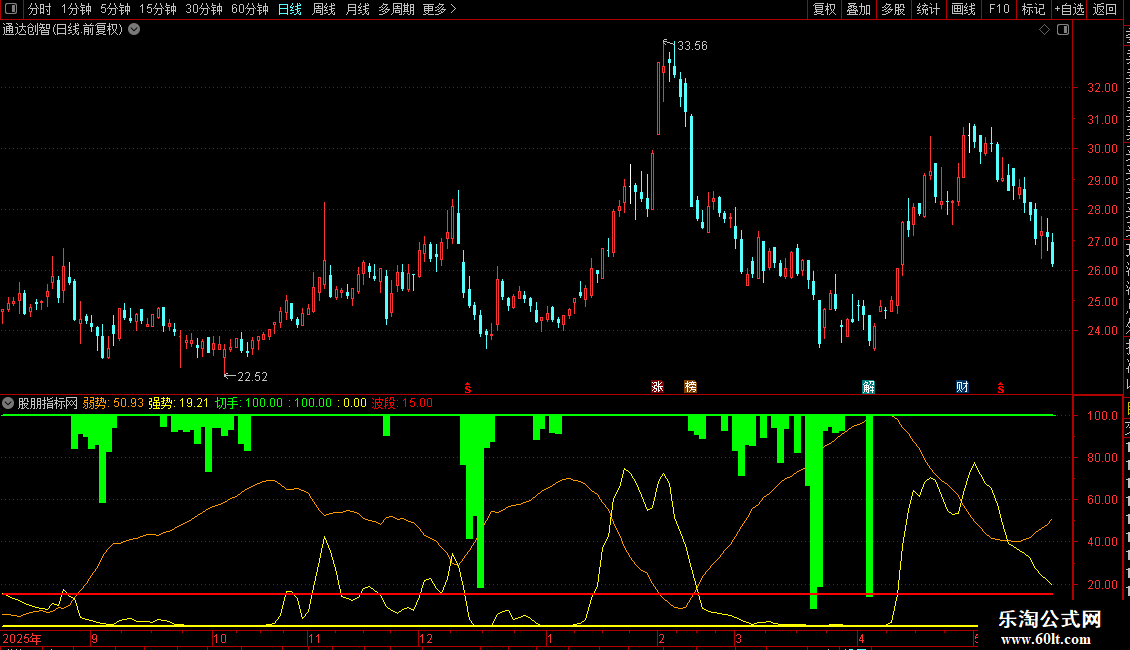Switch to 周线 weekly chart
The image size is (1130, 650).
coord(324,9)
